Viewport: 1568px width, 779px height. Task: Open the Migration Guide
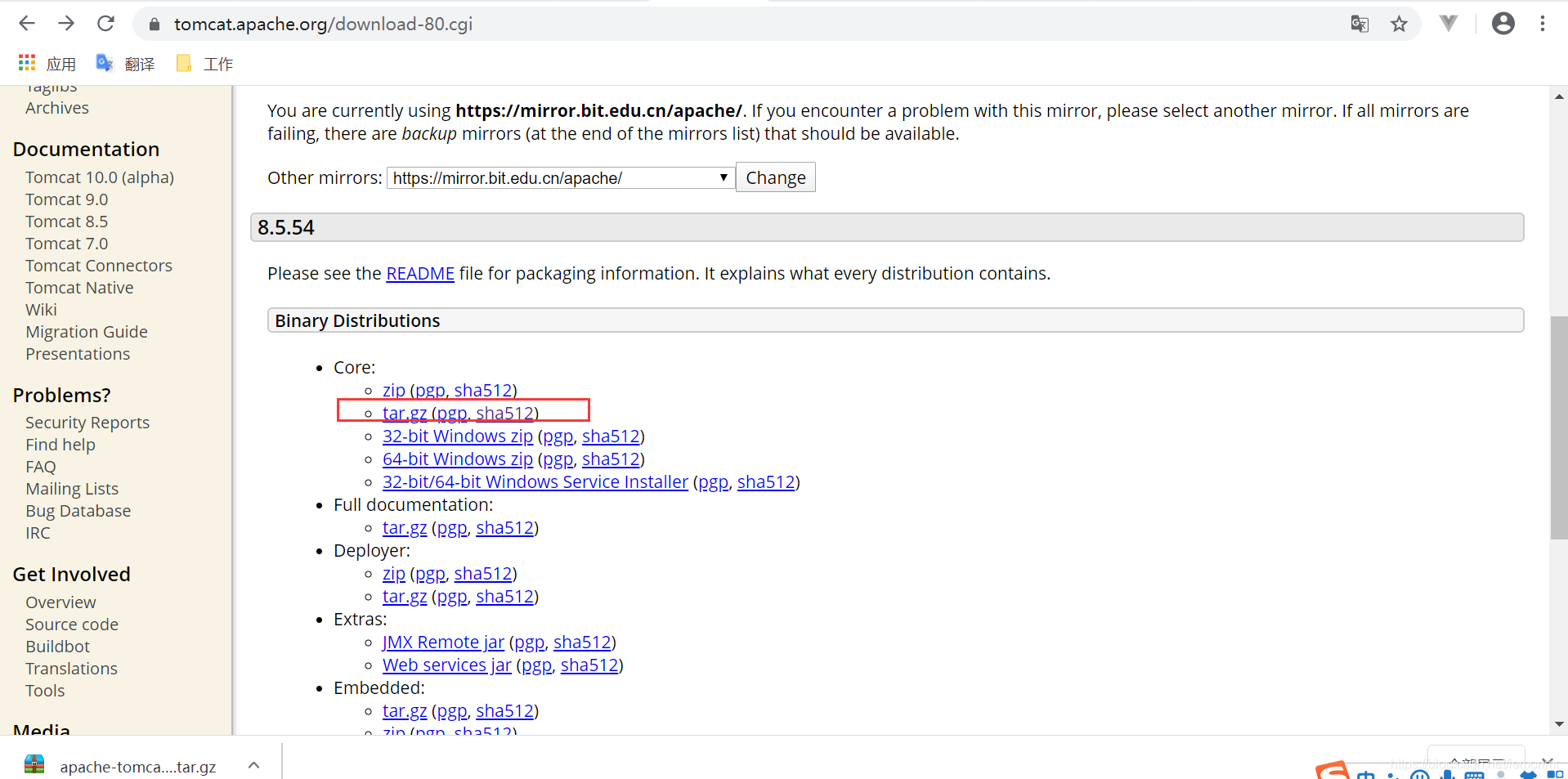click(x=87, y=332)
